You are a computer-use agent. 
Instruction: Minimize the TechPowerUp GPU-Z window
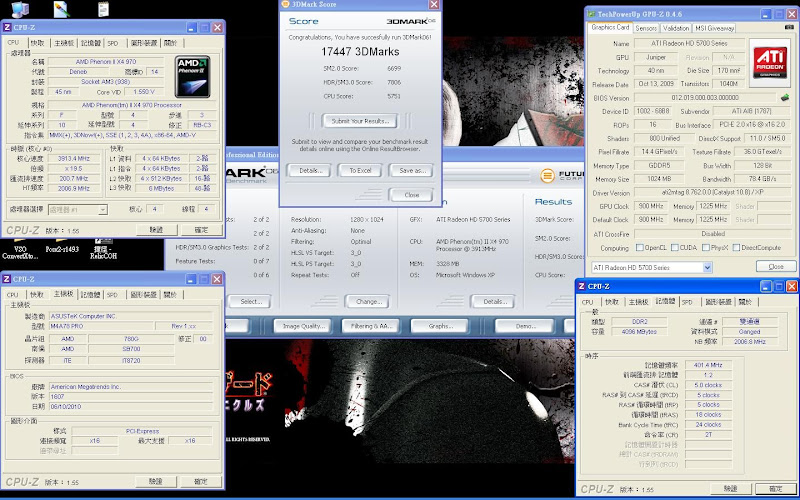tap(766, 14)
